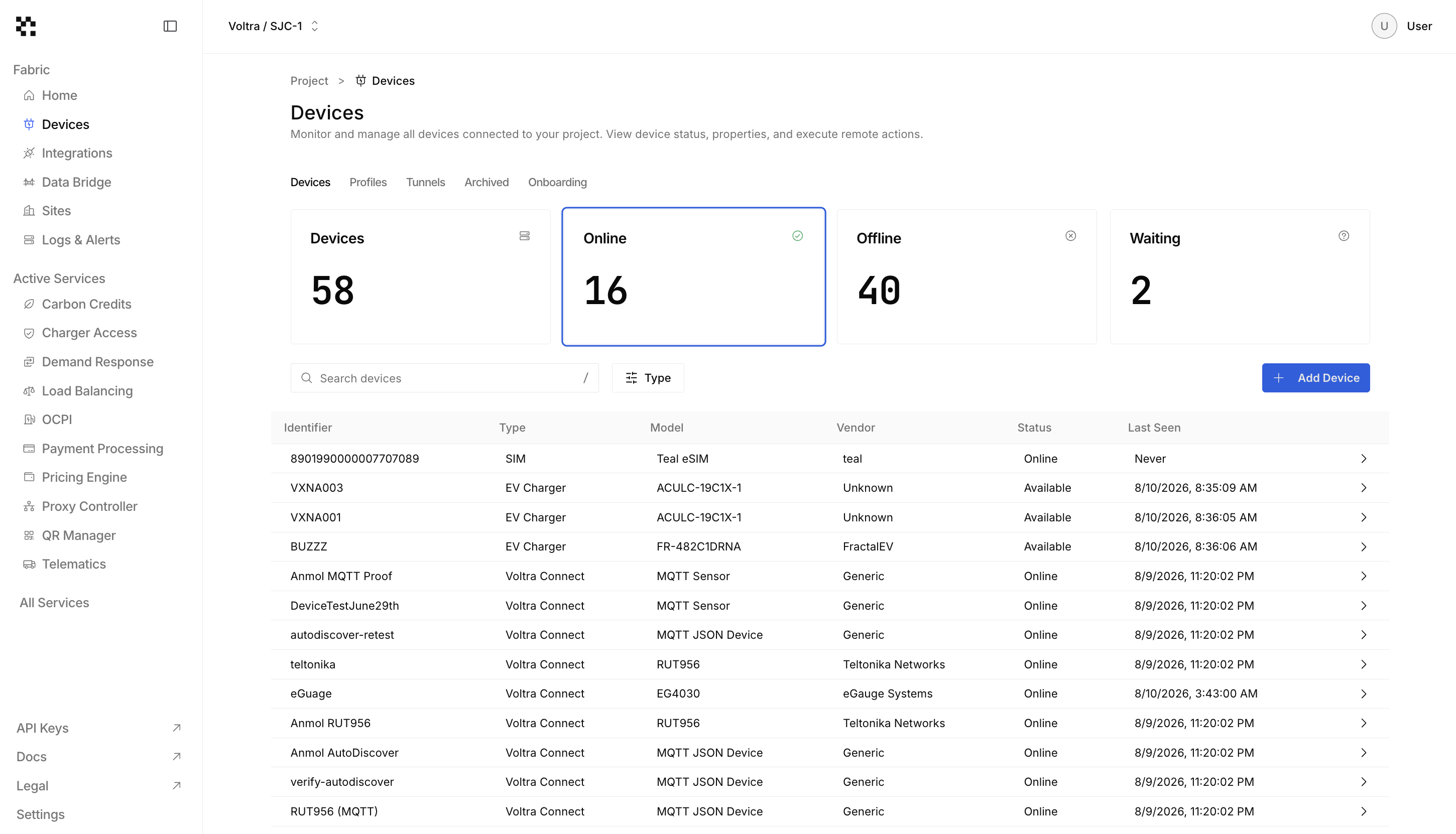
Task: Select the Offline devices card
Action: pyautogui.click(x=966, y=276)
